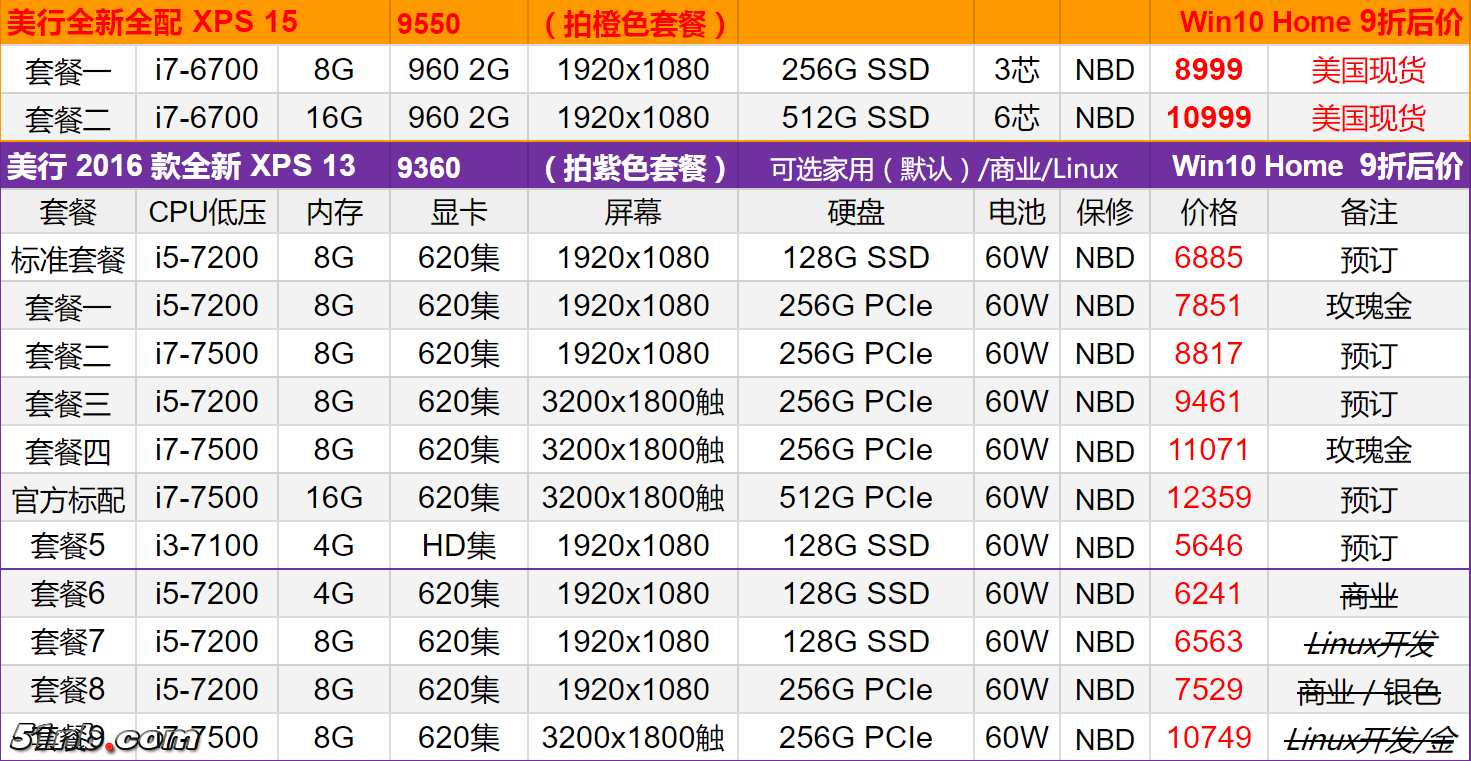Select the 6241 price cell
Viewport: 1471px width, 761px height.
(1209, 594)
